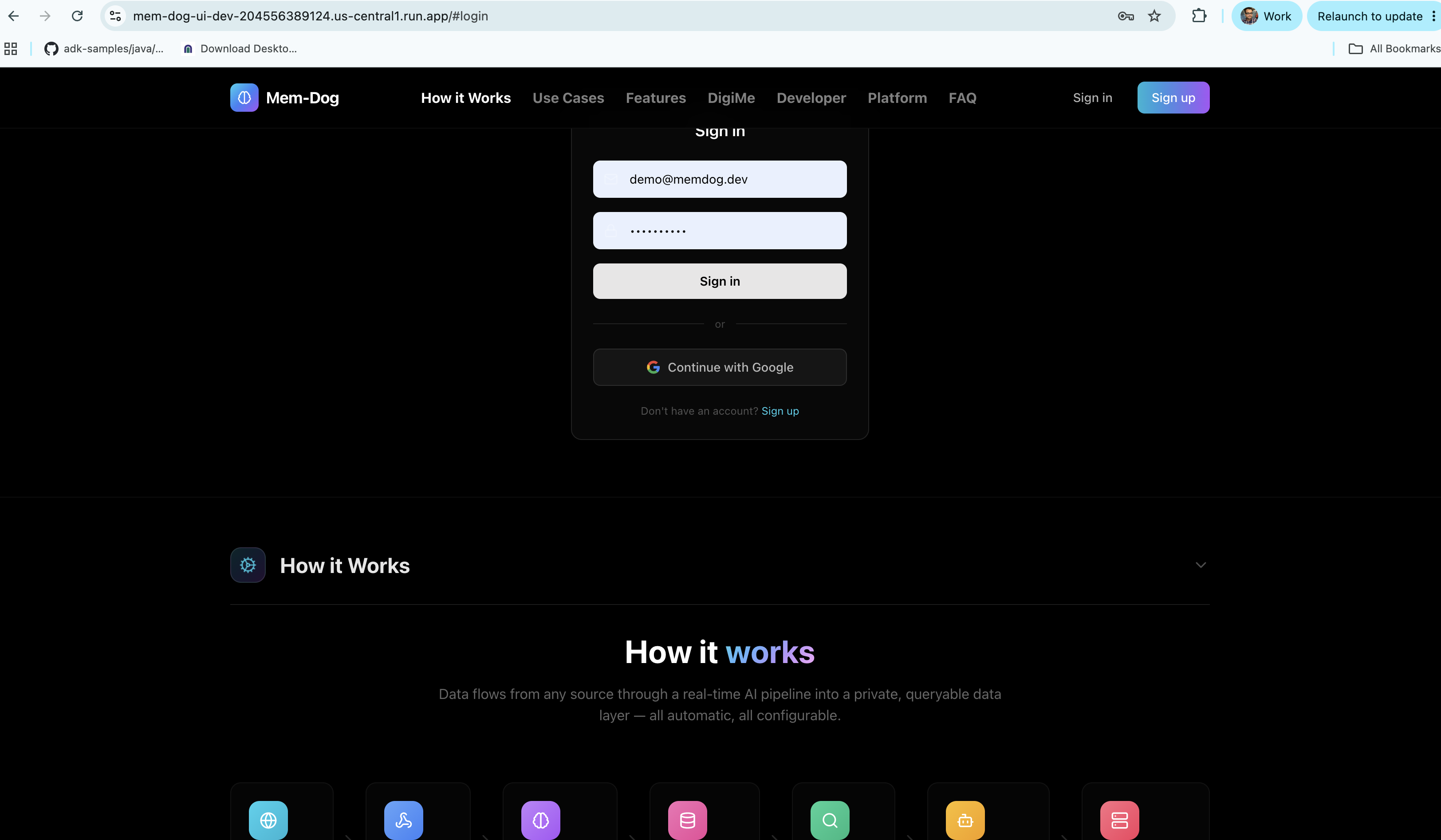This screenshot has width=1441, height=840.
Task: Navigate to DigiMe section
Action: pos(731,98)
